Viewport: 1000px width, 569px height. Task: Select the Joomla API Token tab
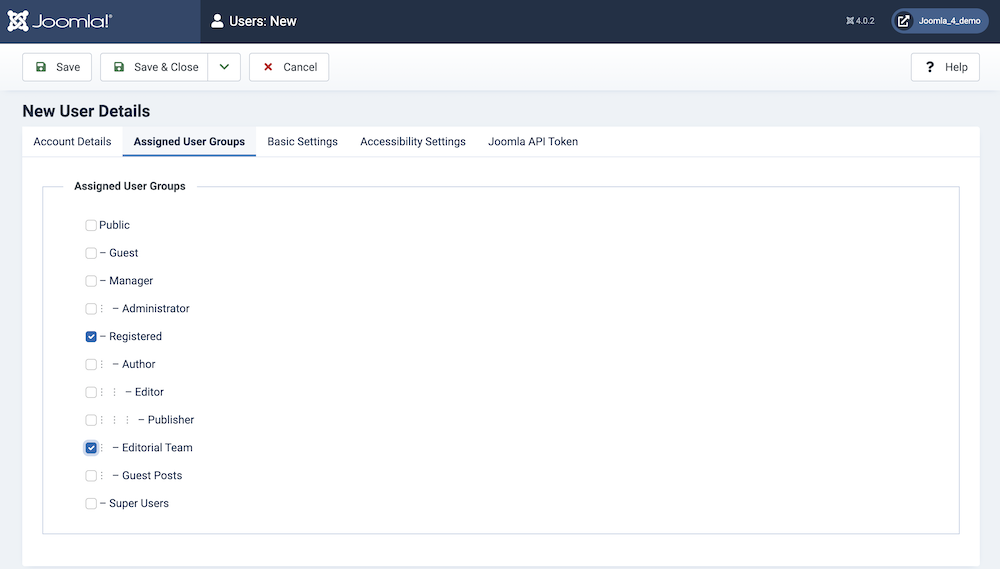click(533, 142)
